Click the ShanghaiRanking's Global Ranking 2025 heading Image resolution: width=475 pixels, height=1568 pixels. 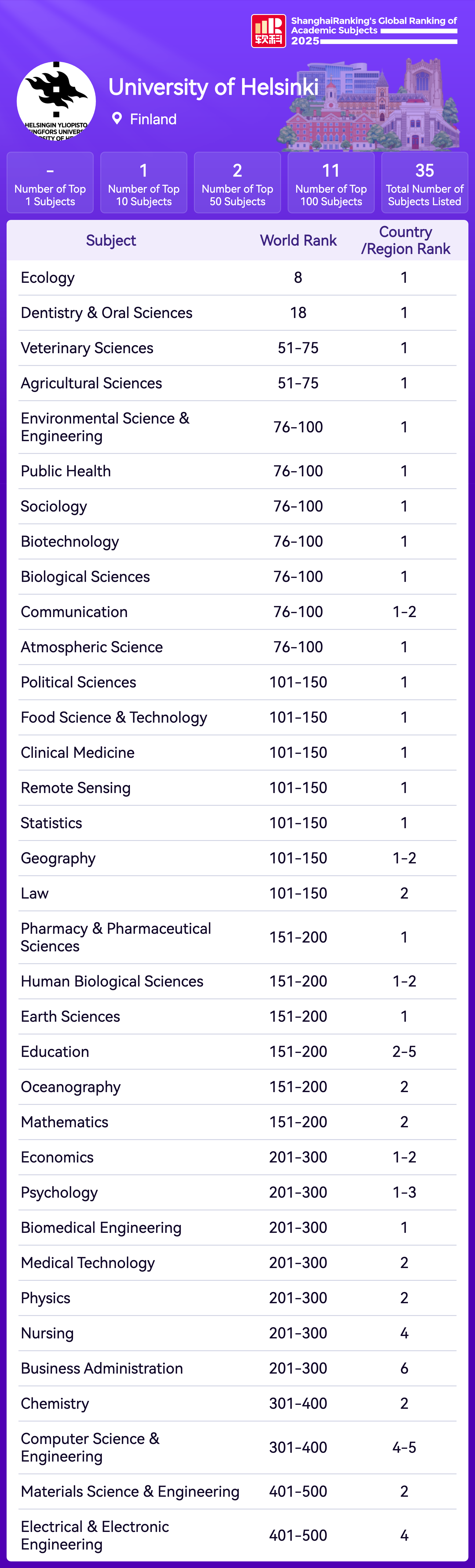click(x=373, y=30)
